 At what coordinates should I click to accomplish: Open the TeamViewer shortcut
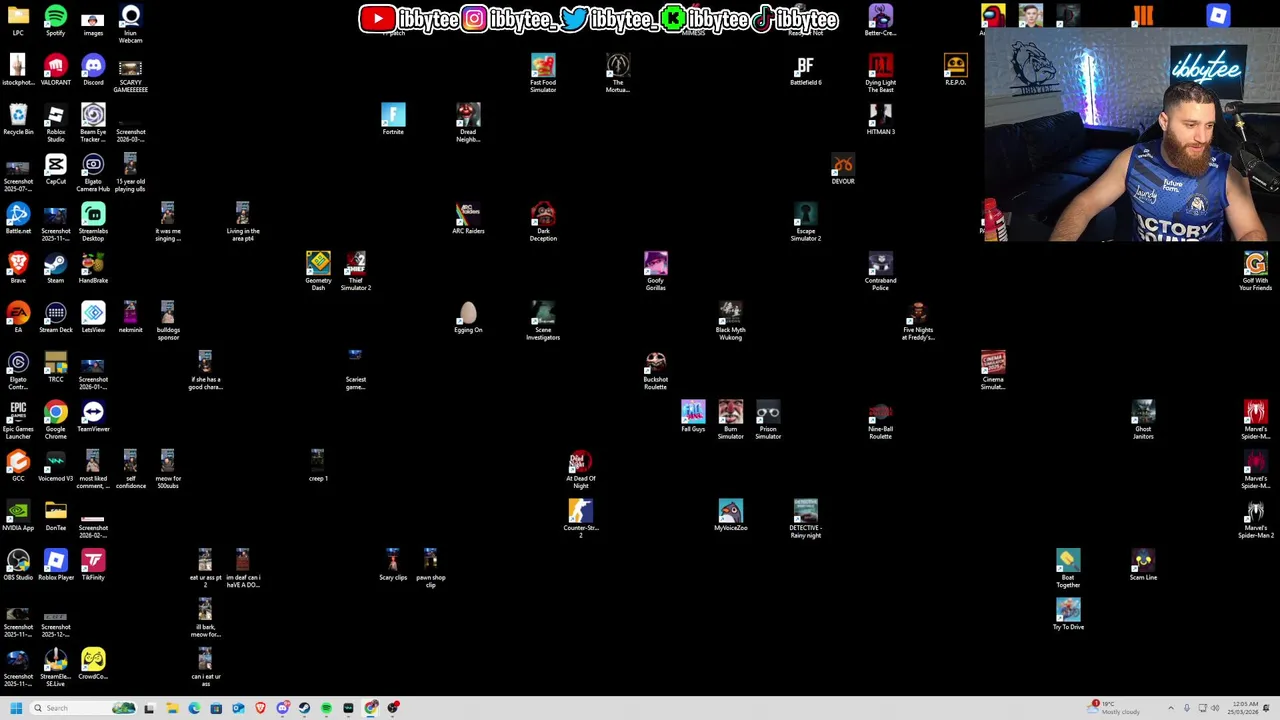coord(93,416)
